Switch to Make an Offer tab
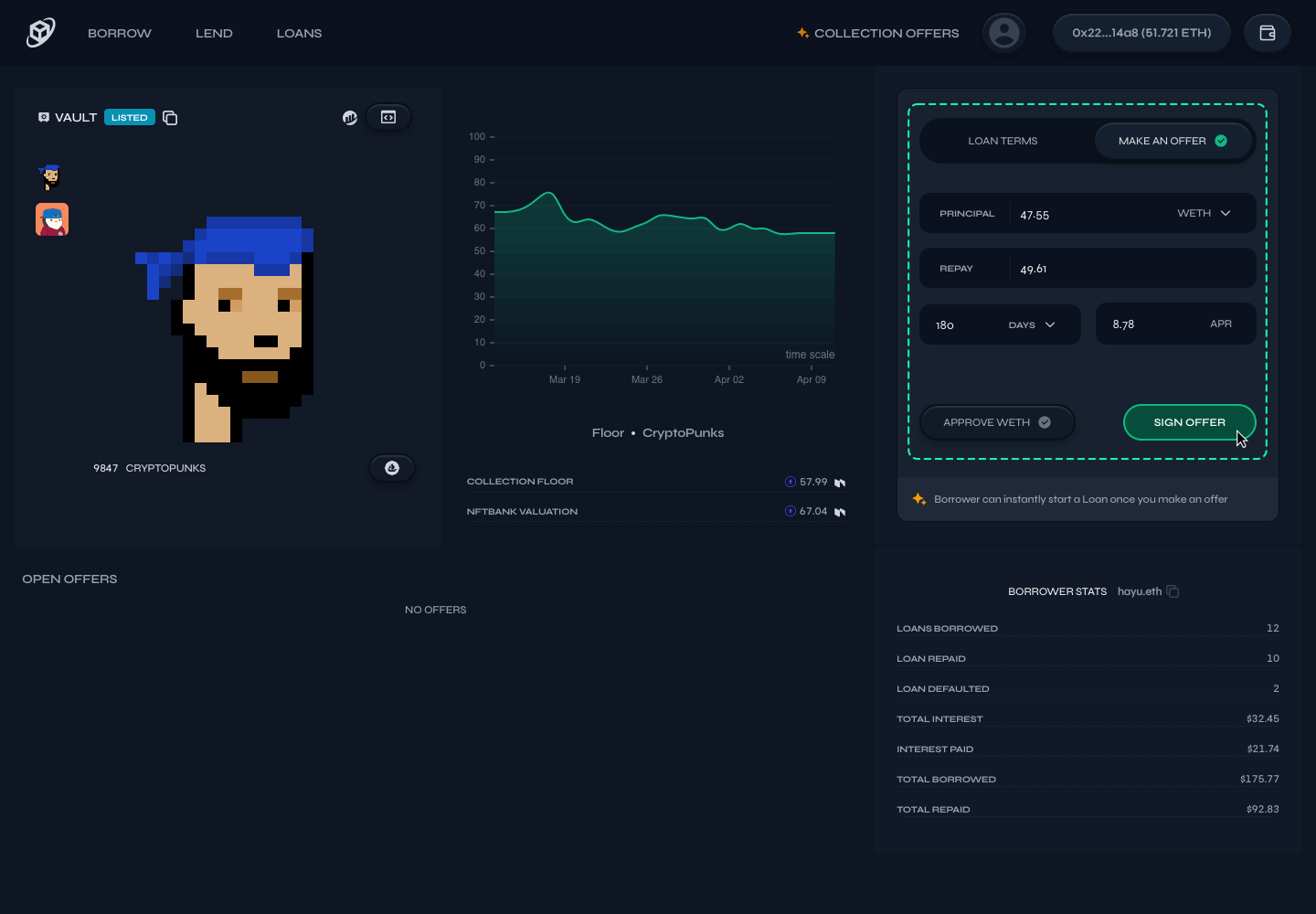The height and width of the screenshot is (914, 1316). tap(1173, 141)
